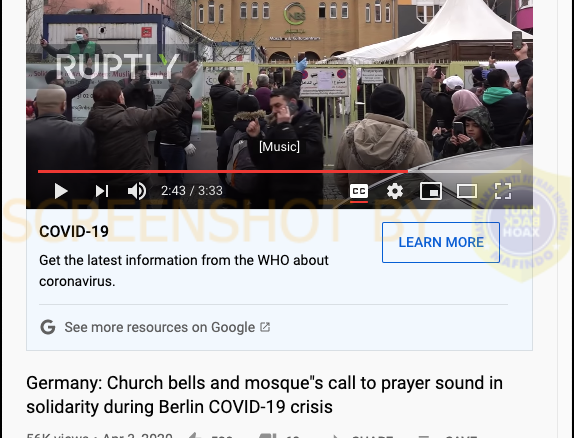Enter fullscreen mode
The height and width of the screenshot is (438, 574).
[x=503, y=191]
